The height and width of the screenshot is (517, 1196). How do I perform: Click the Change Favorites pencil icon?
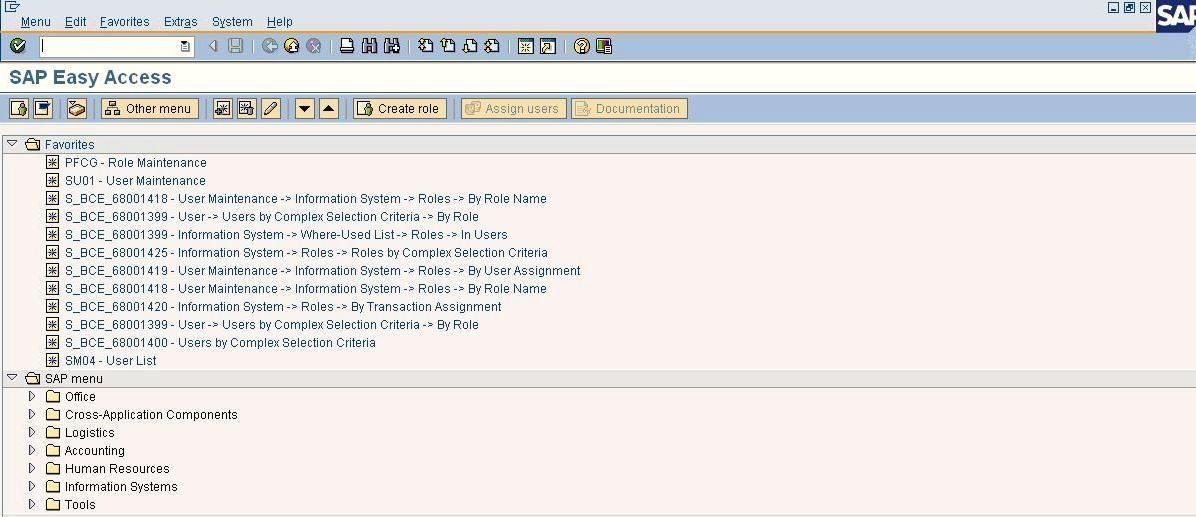[270, 108]
